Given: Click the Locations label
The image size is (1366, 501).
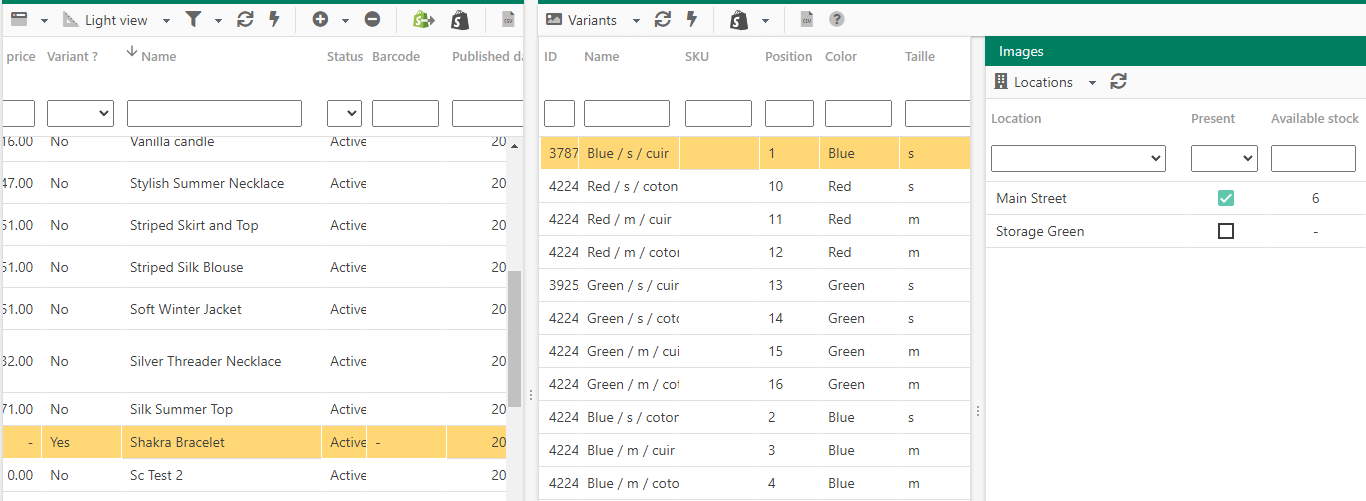Looking at the screenshot, I should (x=1043, y=82).
